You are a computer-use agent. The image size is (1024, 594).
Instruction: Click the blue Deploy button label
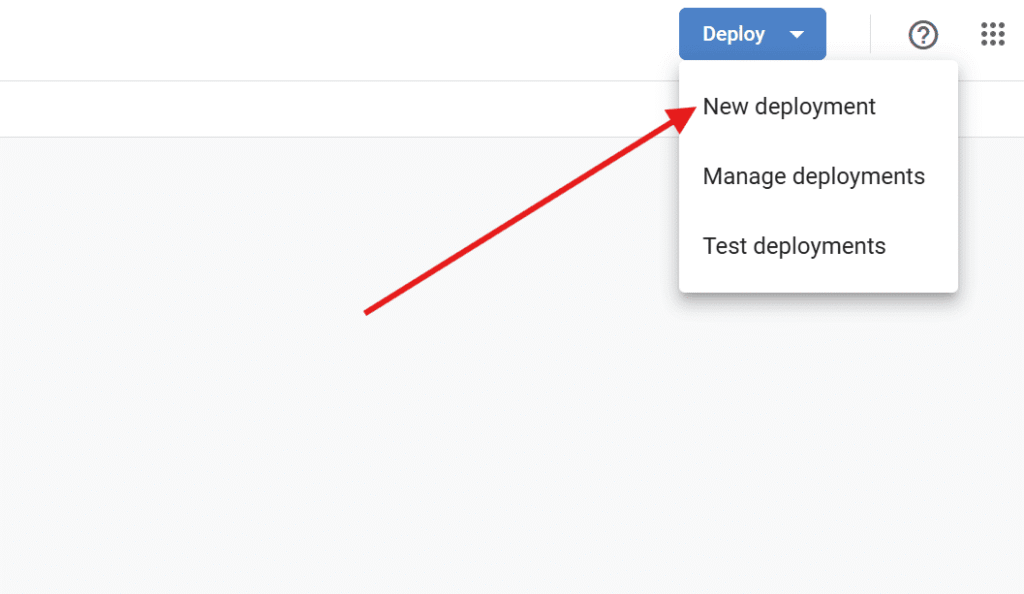click(x=733, y=34)
